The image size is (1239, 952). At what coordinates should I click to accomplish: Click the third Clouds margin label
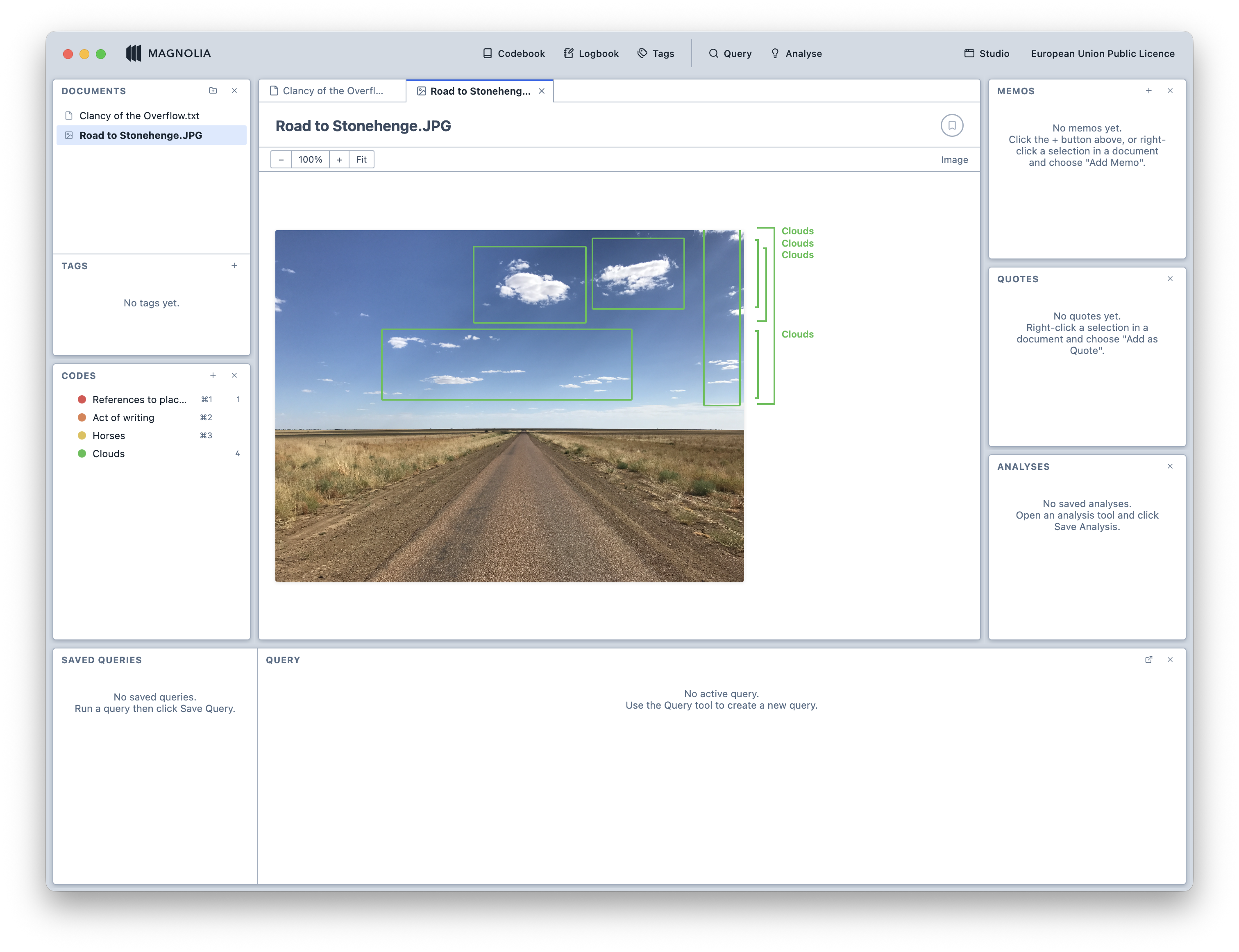(x=797, y=255)
